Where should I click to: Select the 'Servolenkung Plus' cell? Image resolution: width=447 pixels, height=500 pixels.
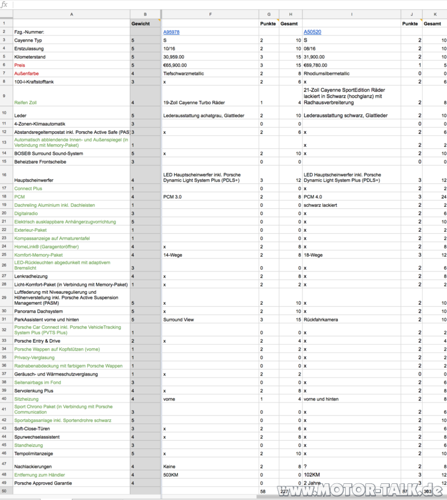pyautogui.click(x=71, y=391)
